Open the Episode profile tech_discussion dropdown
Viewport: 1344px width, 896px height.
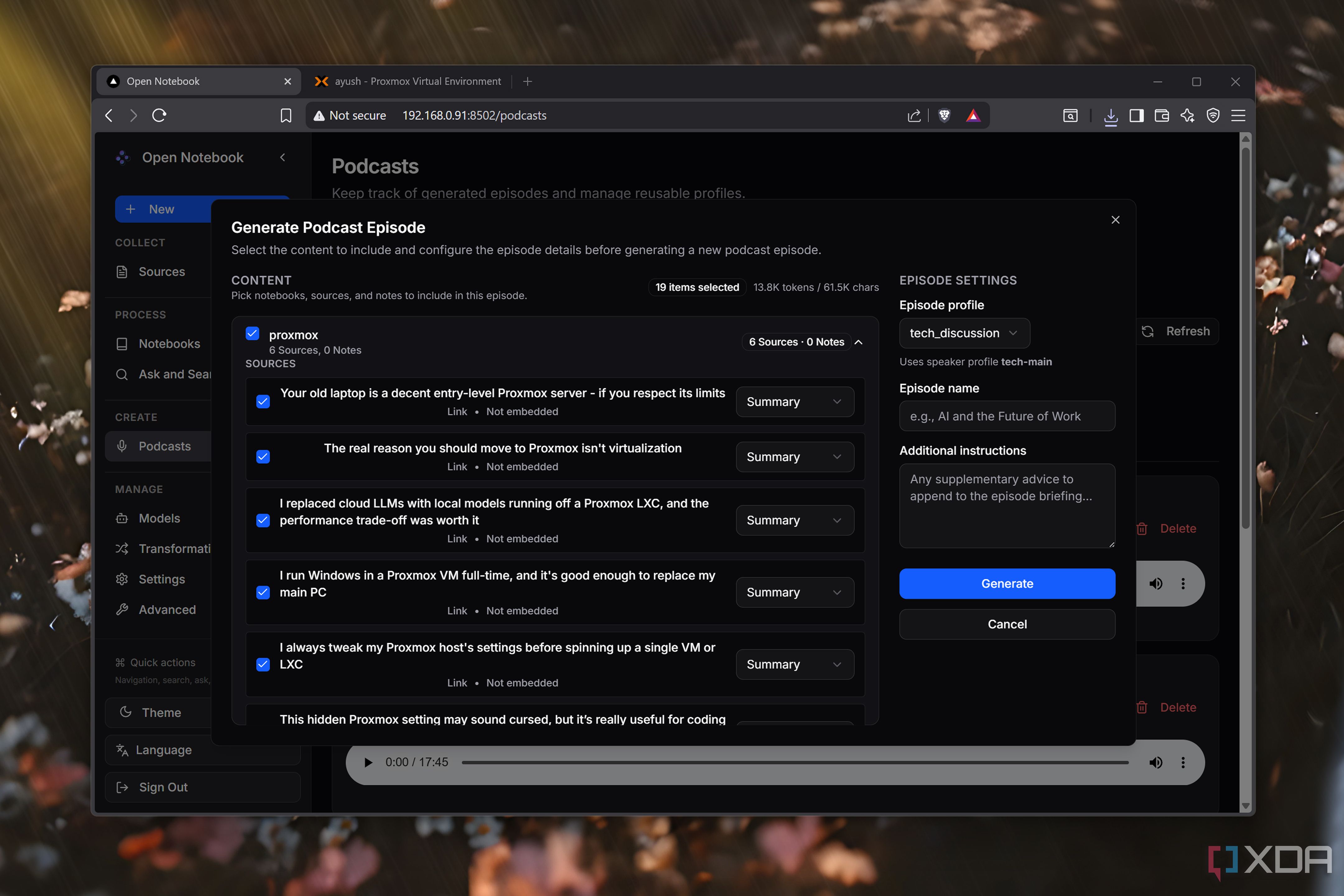pyautogui.click(x=964, y=333)
